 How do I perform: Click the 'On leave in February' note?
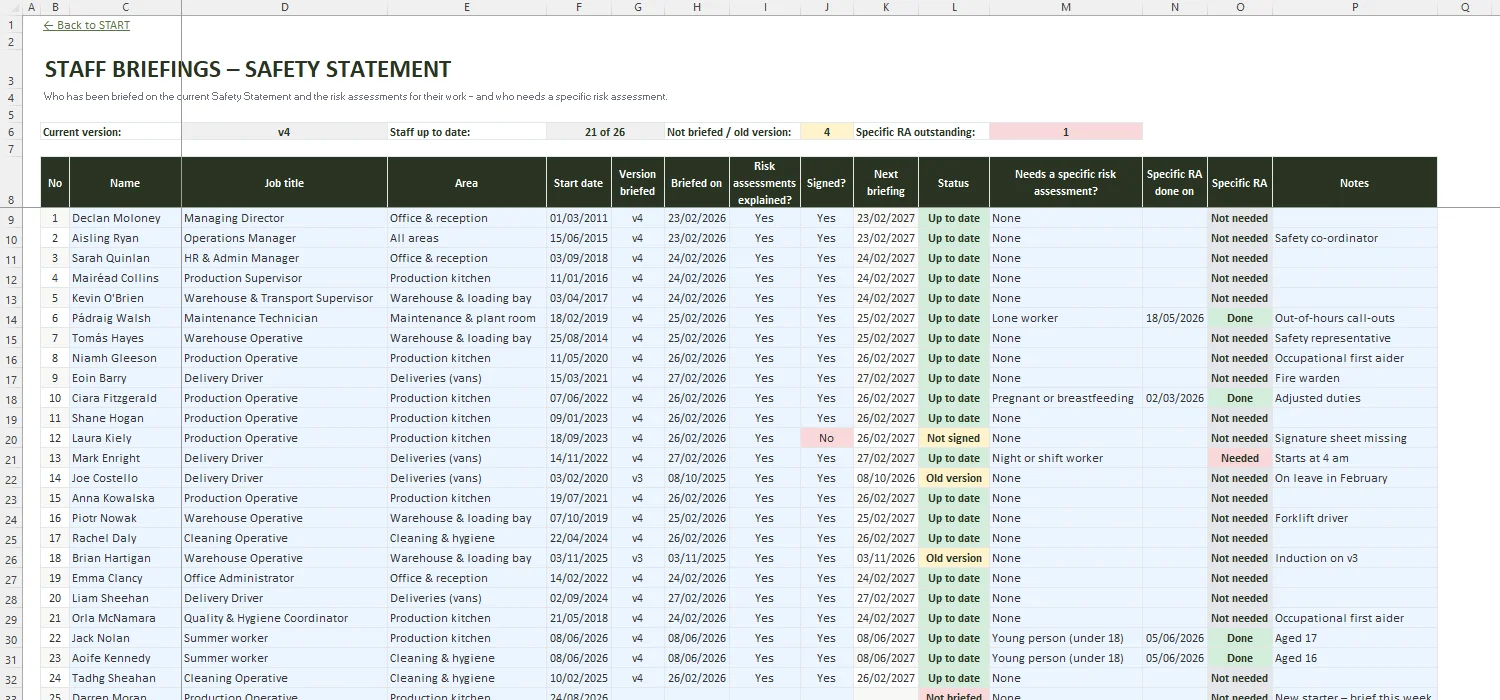[1354, 478]
